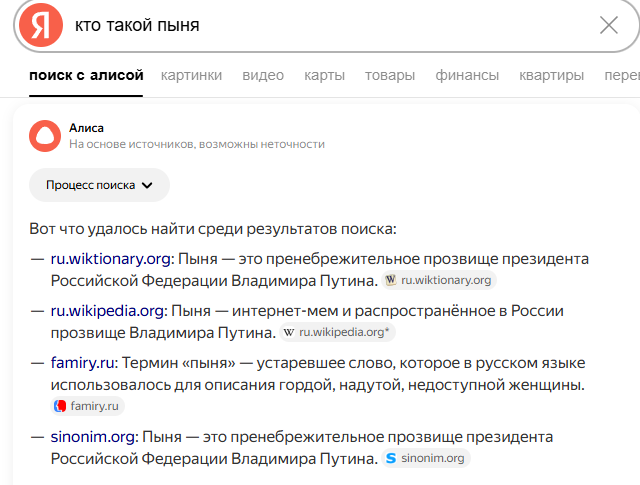The width and height of the screenshot is (640, 485).
Task: Open the ru.wikipedia.org source chip
Action: [337, 331]
